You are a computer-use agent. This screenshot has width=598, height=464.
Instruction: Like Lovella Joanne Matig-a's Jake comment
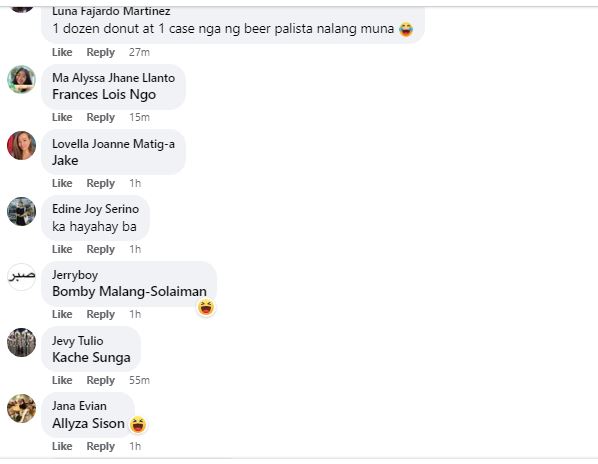(62, 183)
